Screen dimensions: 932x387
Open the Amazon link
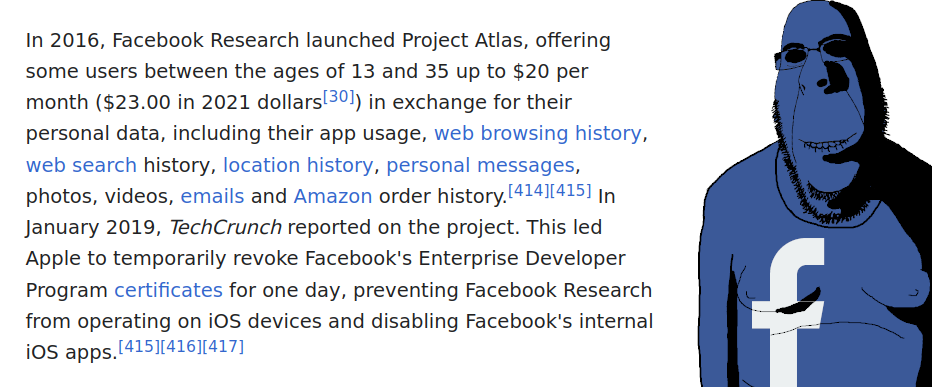pyautogui.click(x=333, y=196)
